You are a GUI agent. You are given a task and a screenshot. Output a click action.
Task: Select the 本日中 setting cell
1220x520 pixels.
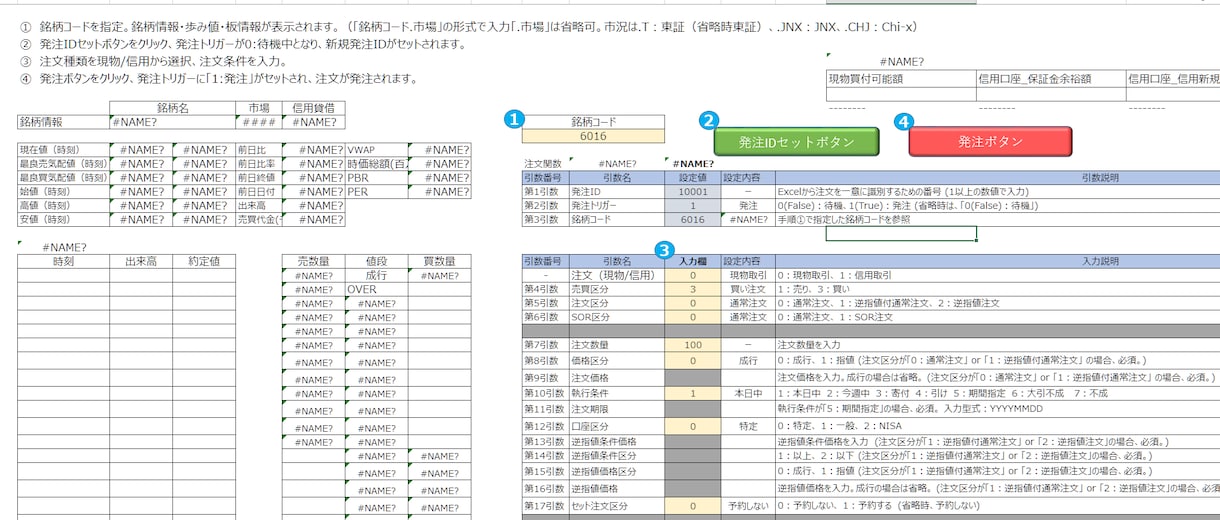point(748,394)
